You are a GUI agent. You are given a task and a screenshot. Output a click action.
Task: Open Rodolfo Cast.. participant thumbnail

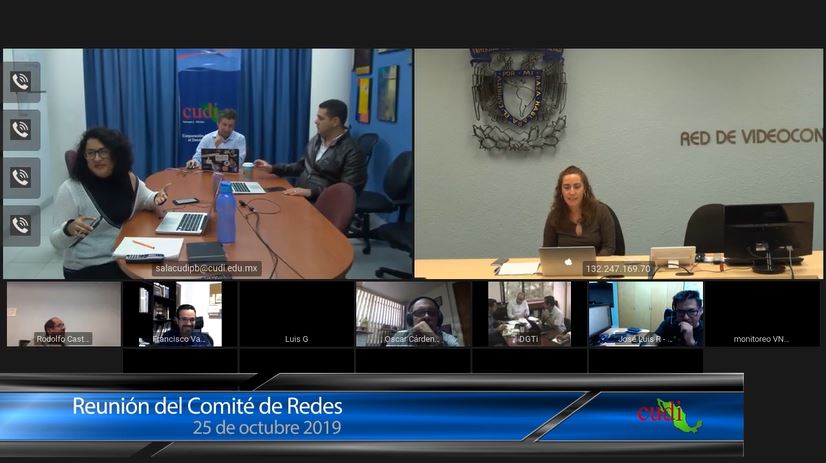[x=64, y=314]
